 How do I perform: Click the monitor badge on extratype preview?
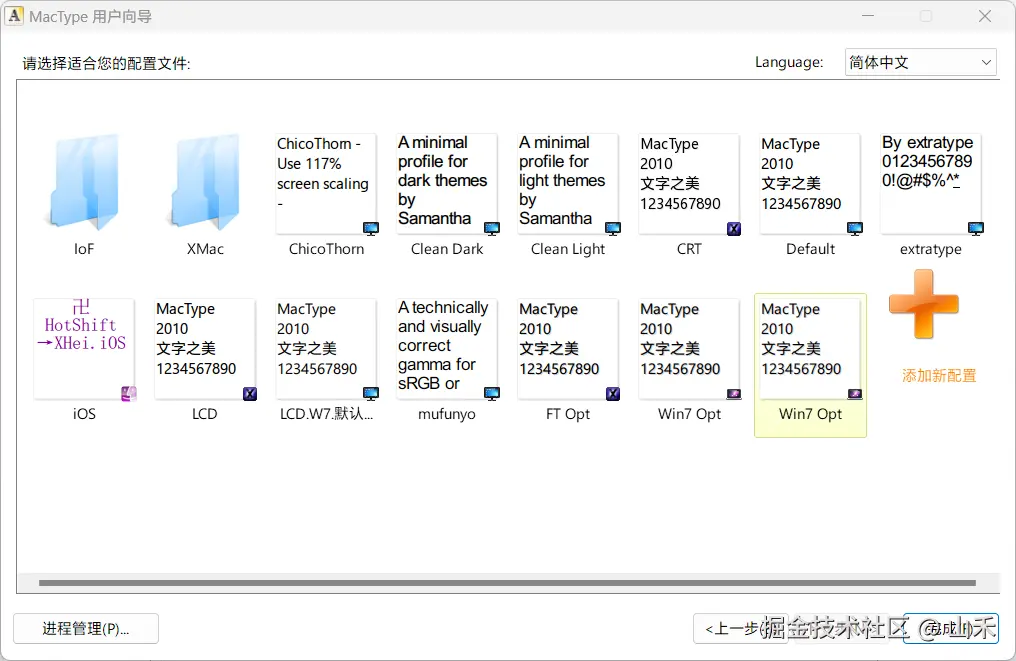pyautogui.click(x=976, y=228)
